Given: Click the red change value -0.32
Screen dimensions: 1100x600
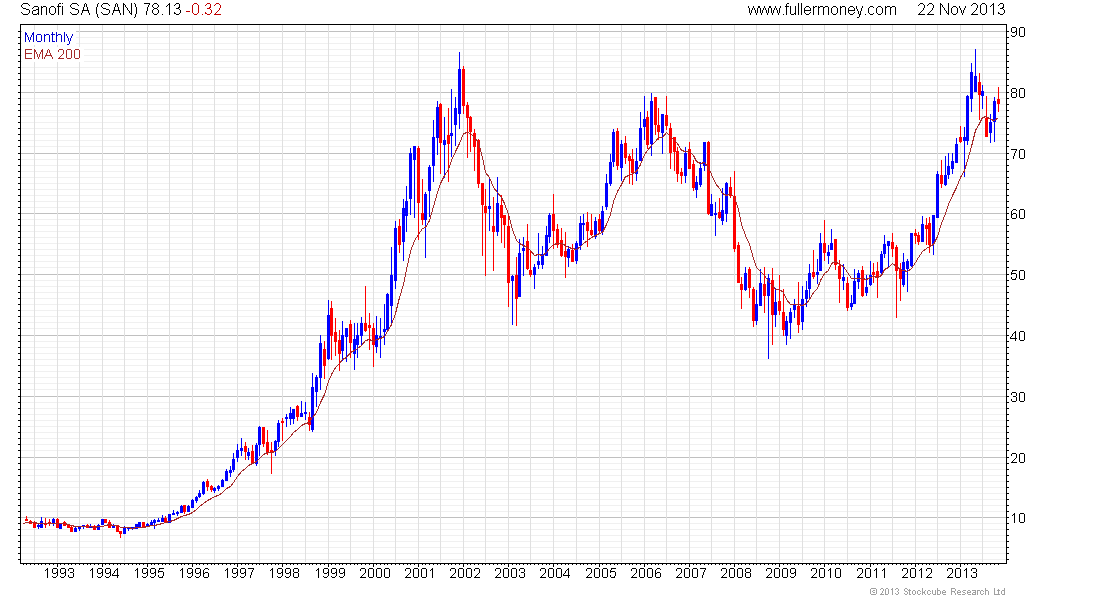Looking at the screenshot, I should pos(203,10).
